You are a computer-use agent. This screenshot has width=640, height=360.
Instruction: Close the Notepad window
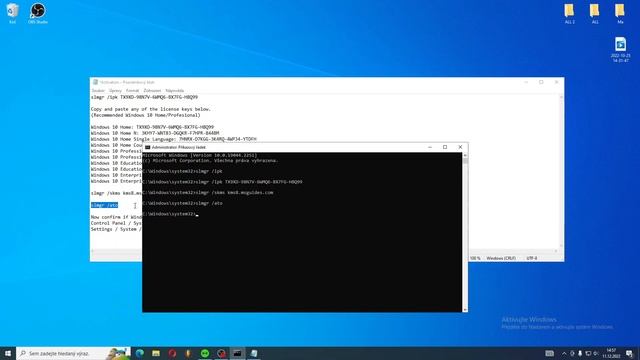[x=556, y=82]
